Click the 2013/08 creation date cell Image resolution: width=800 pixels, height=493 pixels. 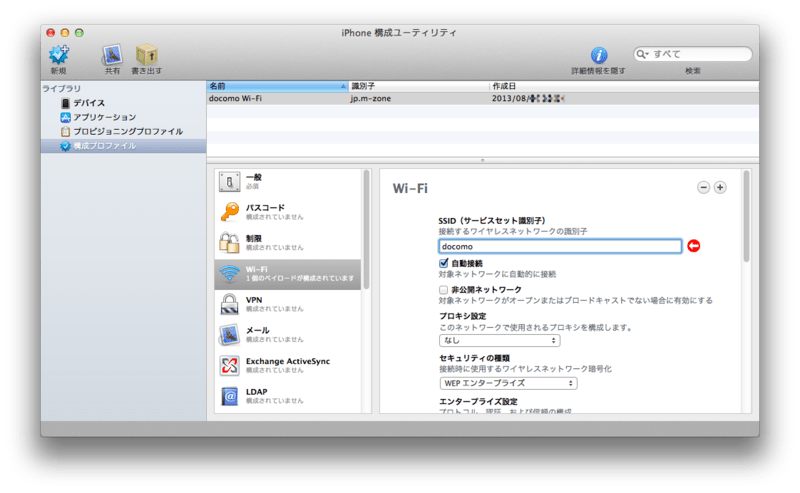(x=528, y=98)
